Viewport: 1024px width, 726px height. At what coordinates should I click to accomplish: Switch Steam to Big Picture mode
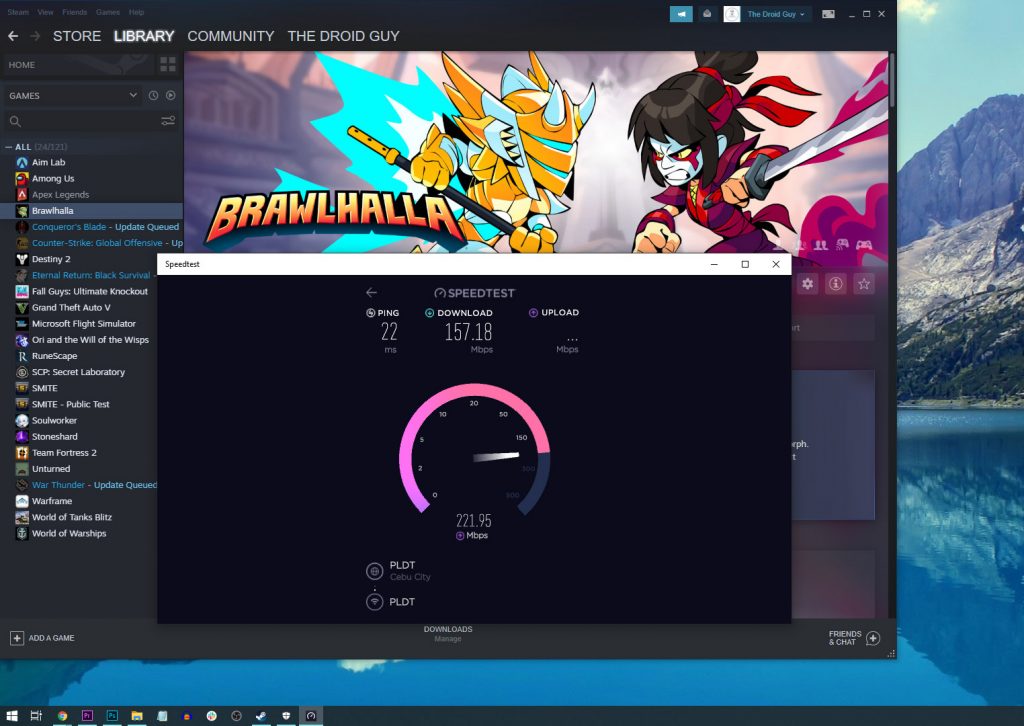828,14
